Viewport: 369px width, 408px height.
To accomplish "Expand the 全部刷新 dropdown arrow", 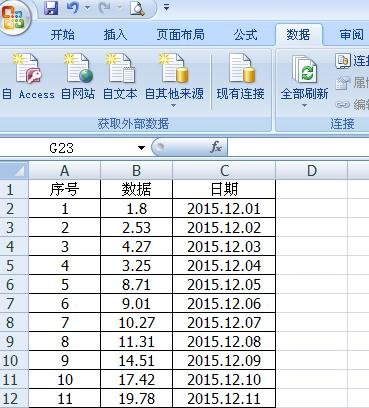I will pos(304,106).
